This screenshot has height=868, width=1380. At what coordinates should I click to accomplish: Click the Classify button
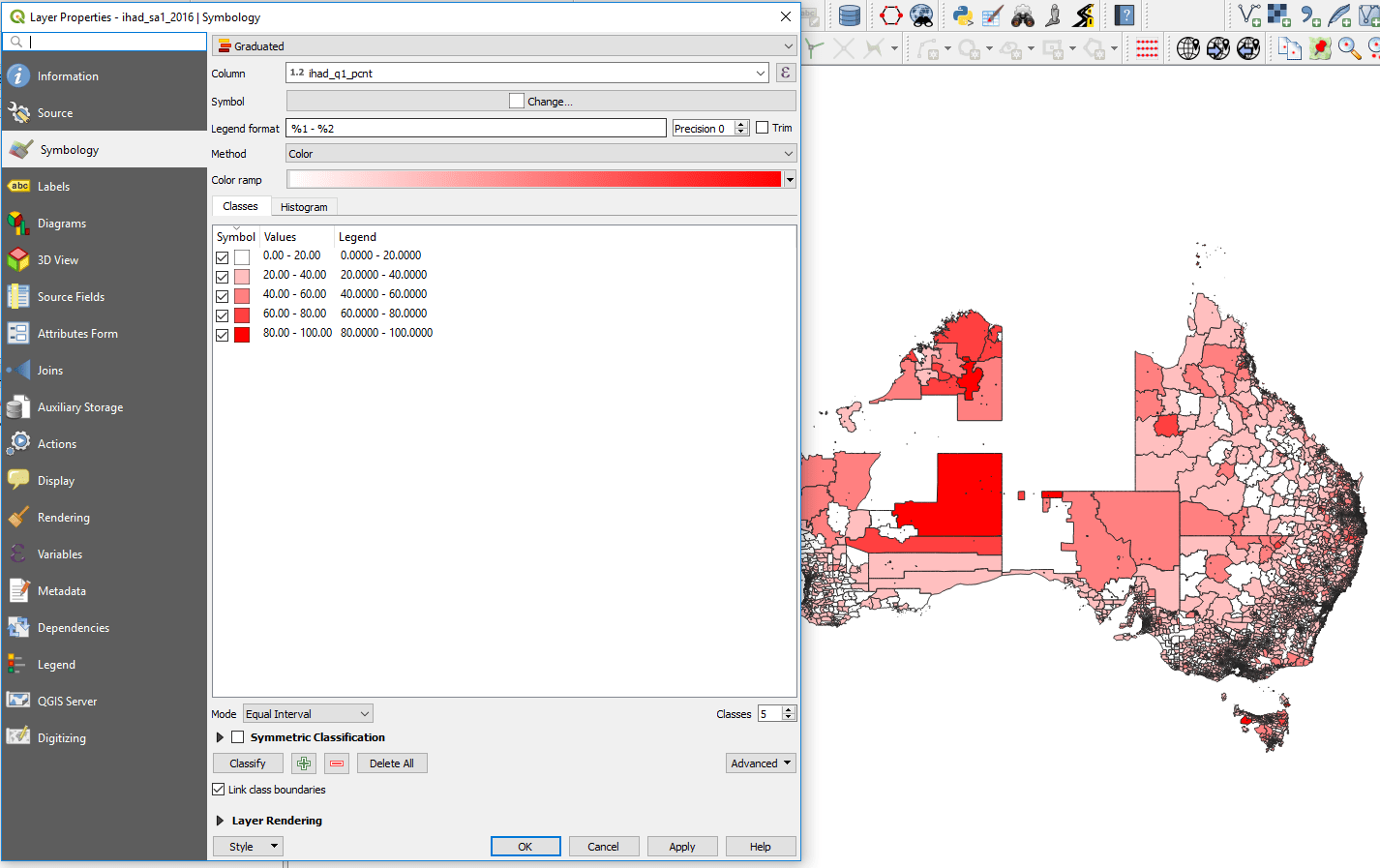248,763
